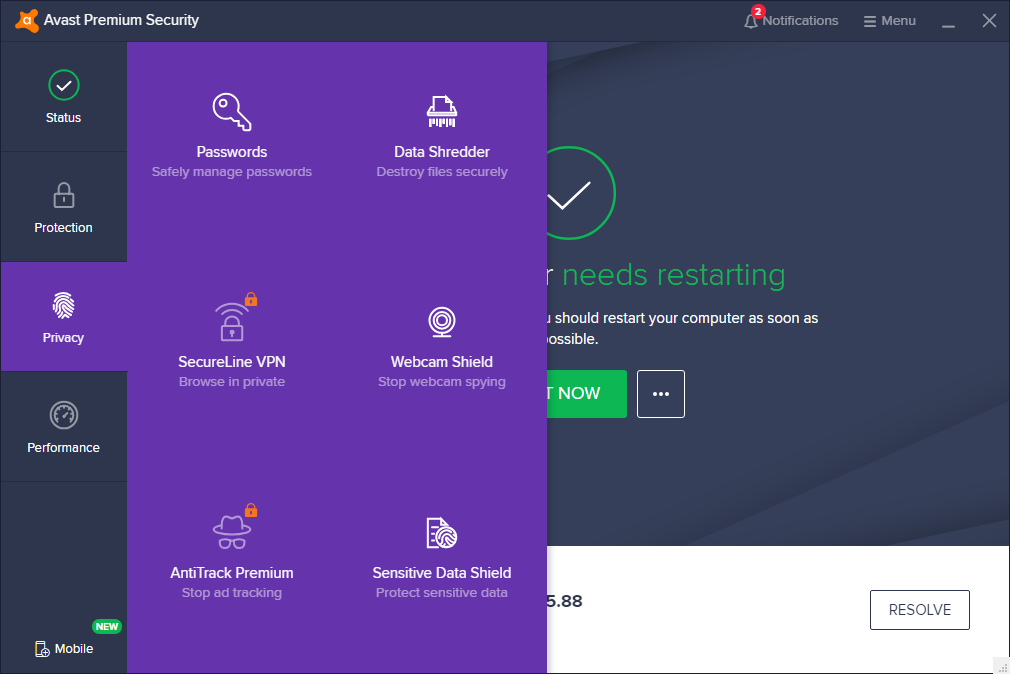
Task: Click the NEW badge above Mobile
Action: 106,626
